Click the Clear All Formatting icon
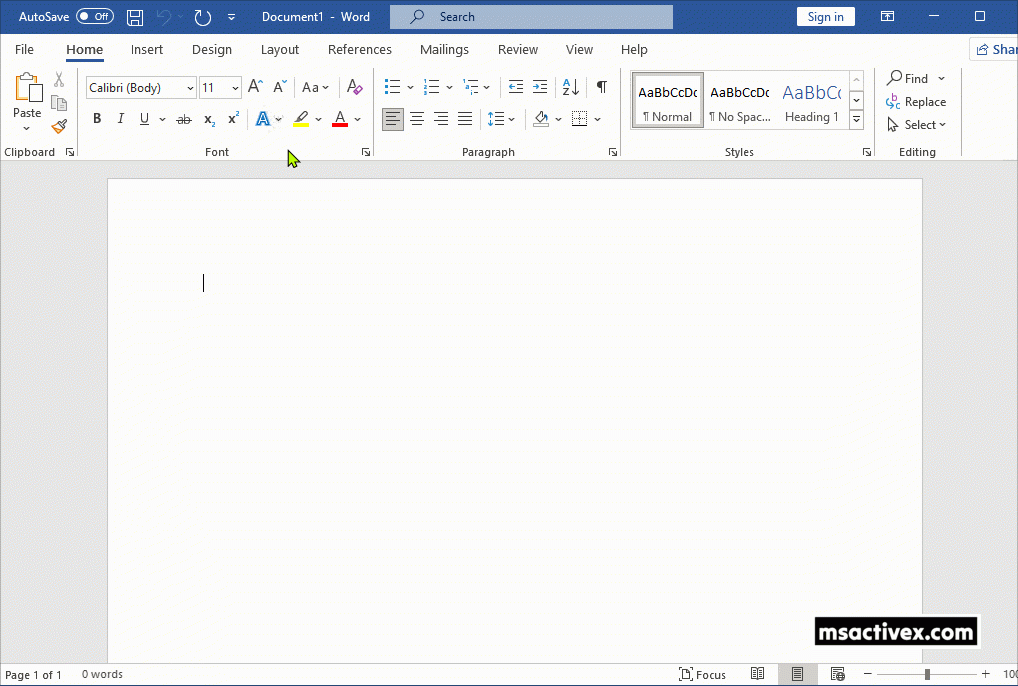Screen dimensions: 1018x686 [x=354, y=88]
